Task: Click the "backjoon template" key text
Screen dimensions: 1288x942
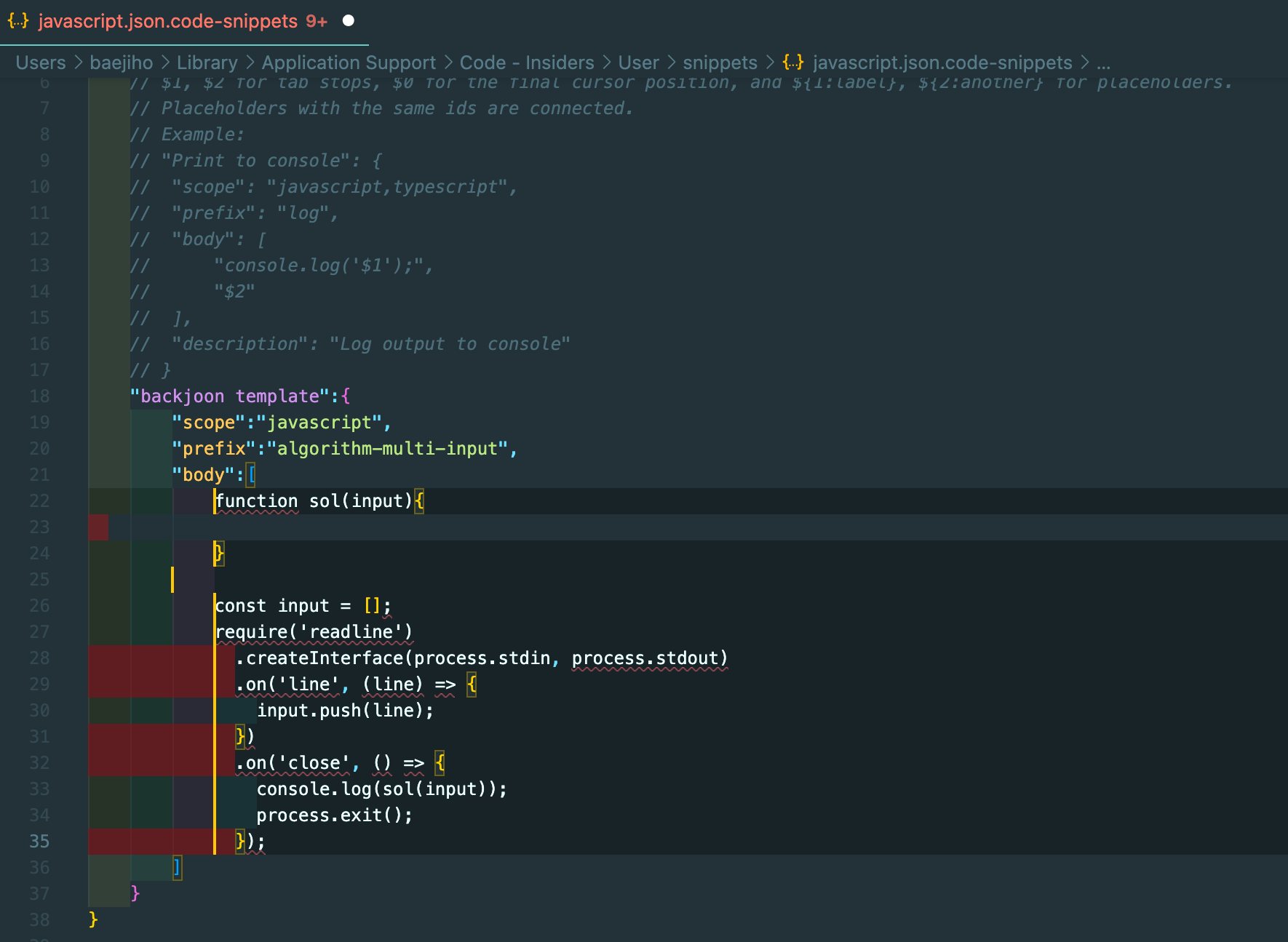Action: (x=230, y=396)
